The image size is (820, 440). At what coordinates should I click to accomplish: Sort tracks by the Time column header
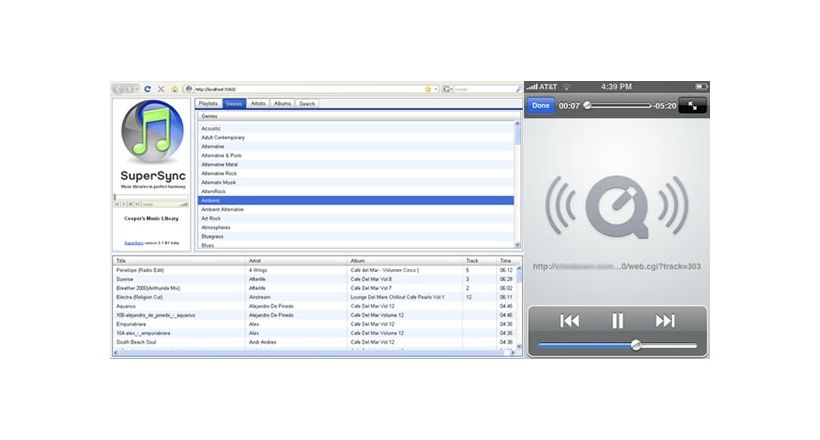coord(506,261)
